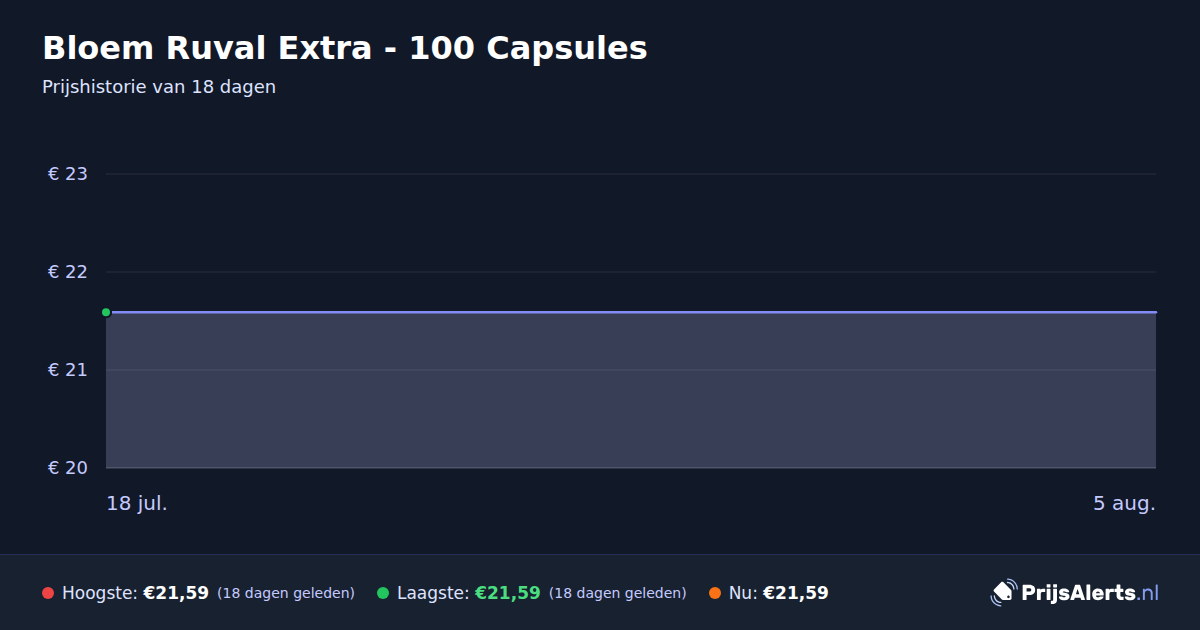Screen dimensions: 1200x630
Task: Click the € 23 y-axis label
Action: 68,174
